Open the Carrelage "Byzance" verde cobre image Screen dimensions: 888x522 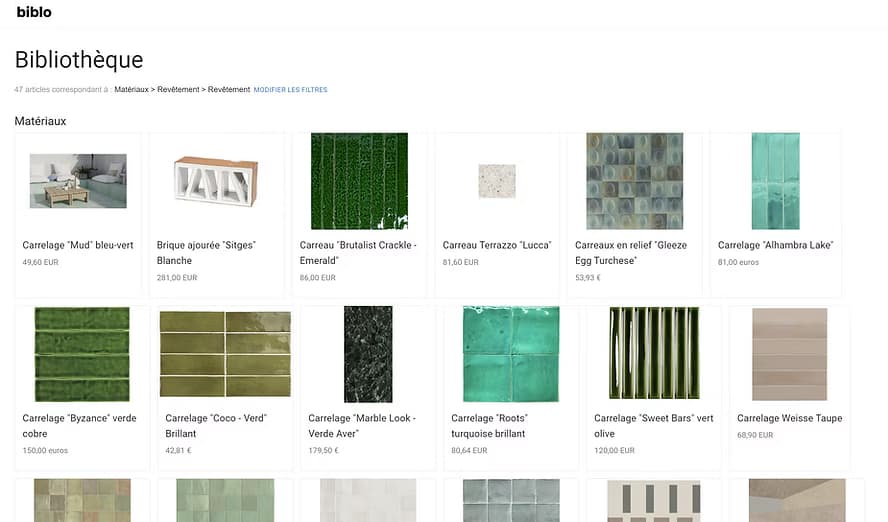pos(82,354)
